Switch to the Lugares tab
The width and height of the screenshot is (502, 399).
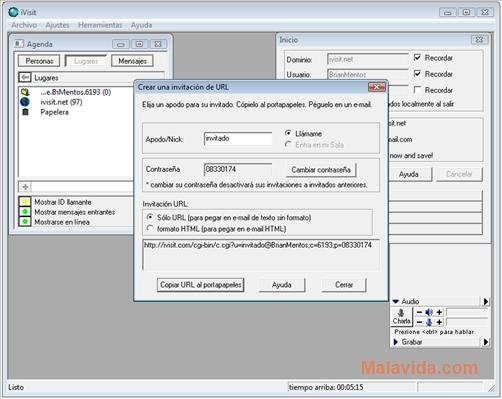(86, 61)
